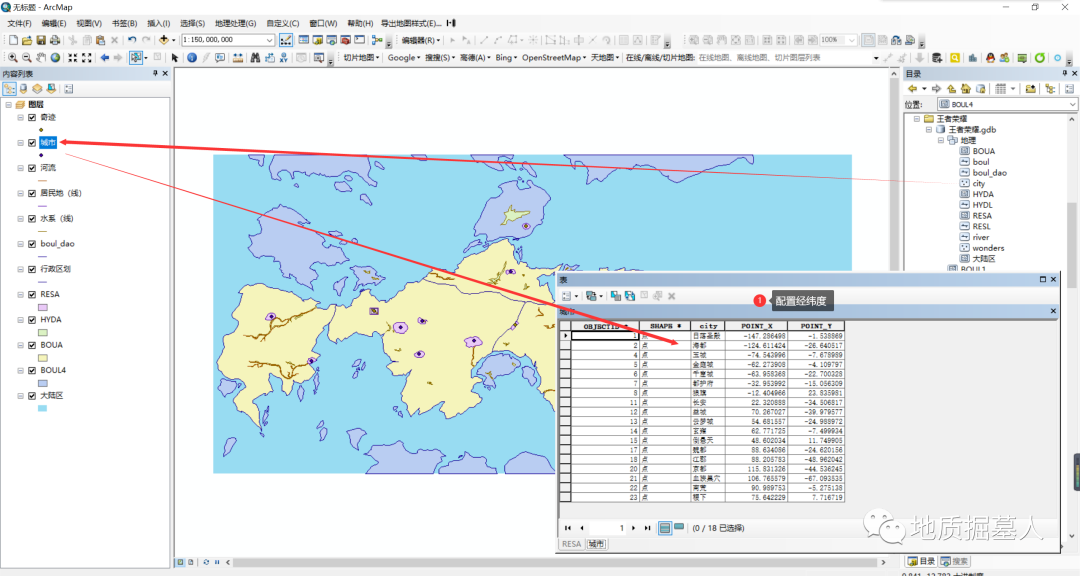The width and height of the screenshot is (1080, 576).
Task: Uncheck the 奇迹 layer
Action: pos(32,118)
